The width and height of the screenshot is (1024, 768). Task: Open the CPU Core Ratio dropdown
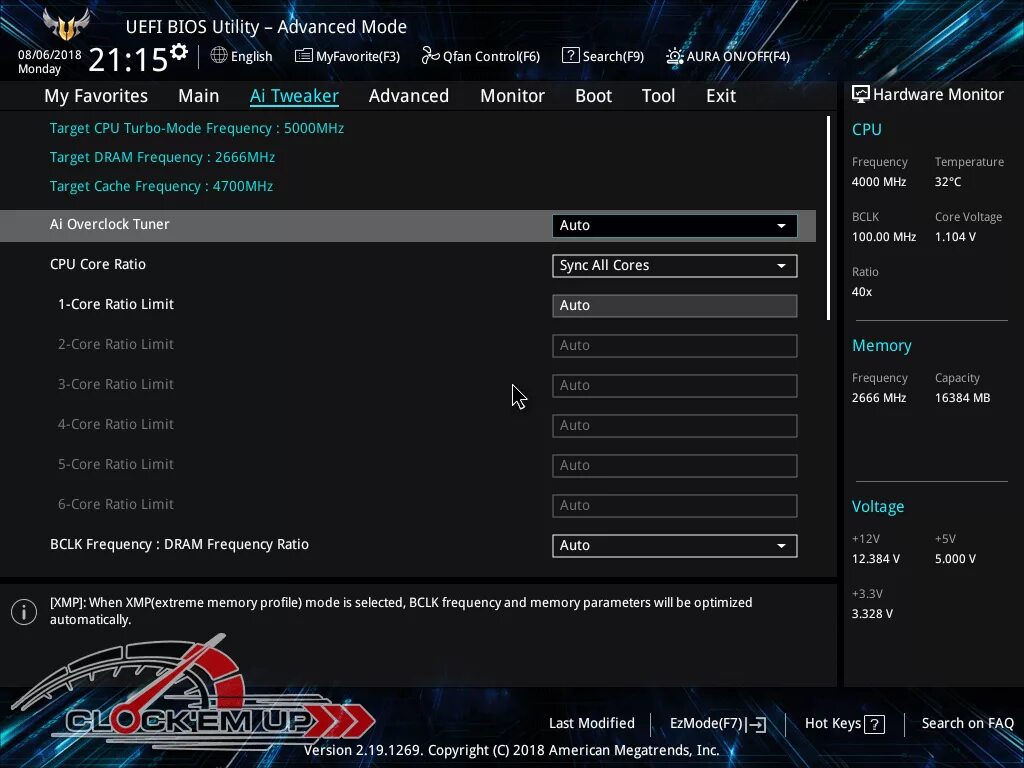tap(675, 266)
